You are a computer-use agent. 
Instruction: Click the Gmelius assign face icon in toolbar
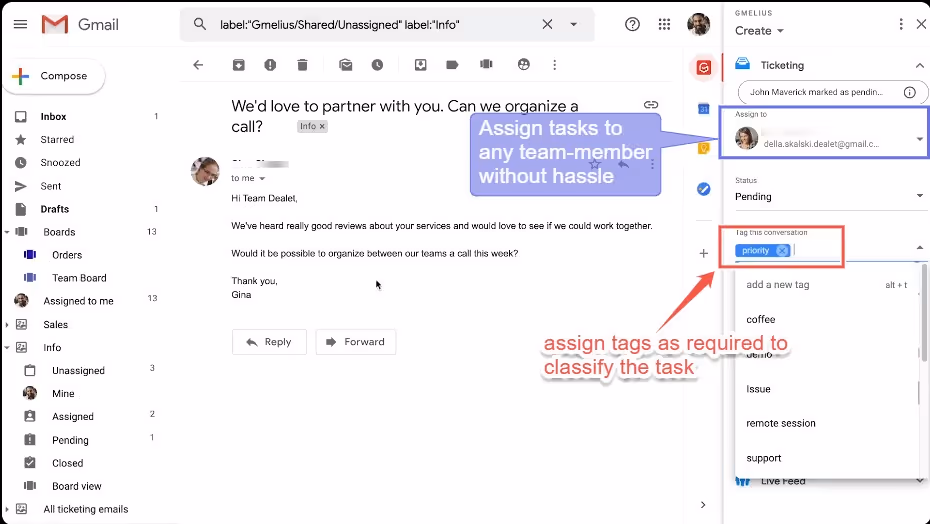524,64
